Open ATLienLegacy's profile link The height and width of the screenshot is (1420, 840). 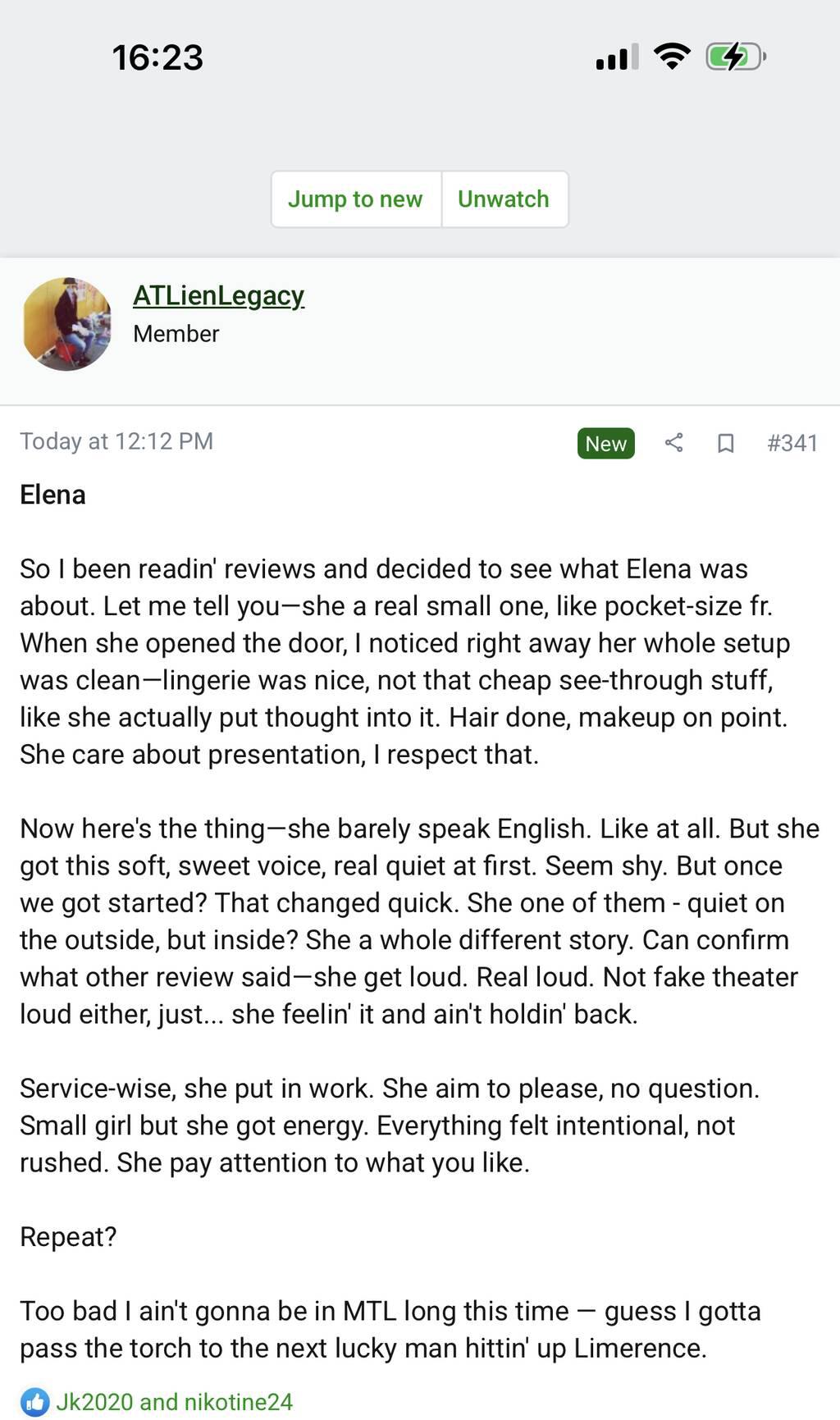tap(218, 295)
